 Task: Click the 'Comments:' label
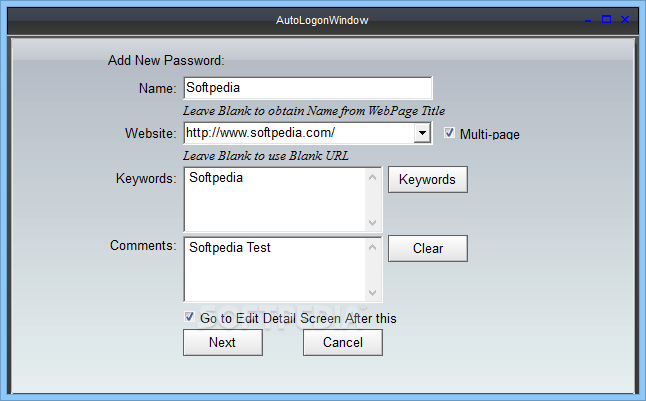[143, 246]
